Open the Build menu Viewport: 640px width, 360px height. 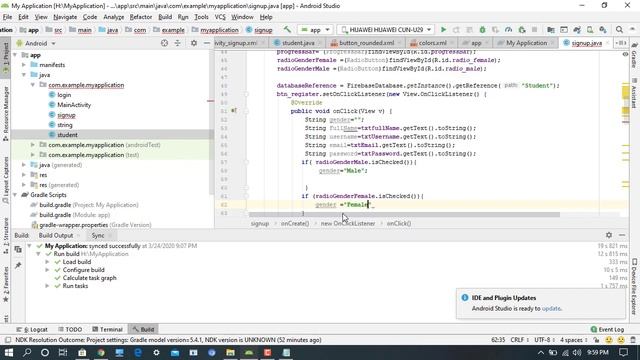tap(165, 17)
